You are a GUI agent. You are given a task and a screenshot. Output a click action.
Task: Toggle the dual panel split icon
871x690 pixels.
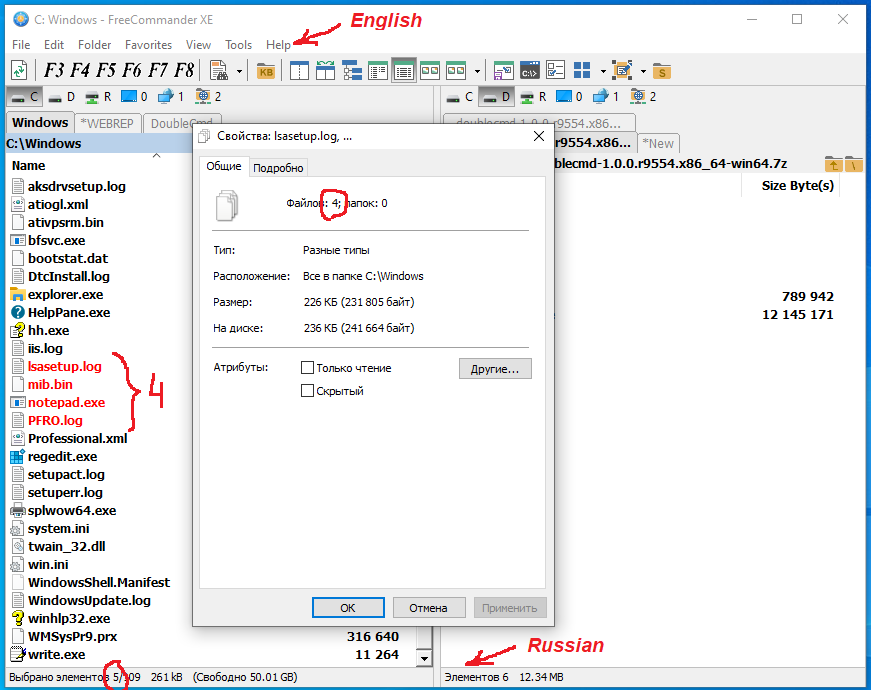(299, 71)
